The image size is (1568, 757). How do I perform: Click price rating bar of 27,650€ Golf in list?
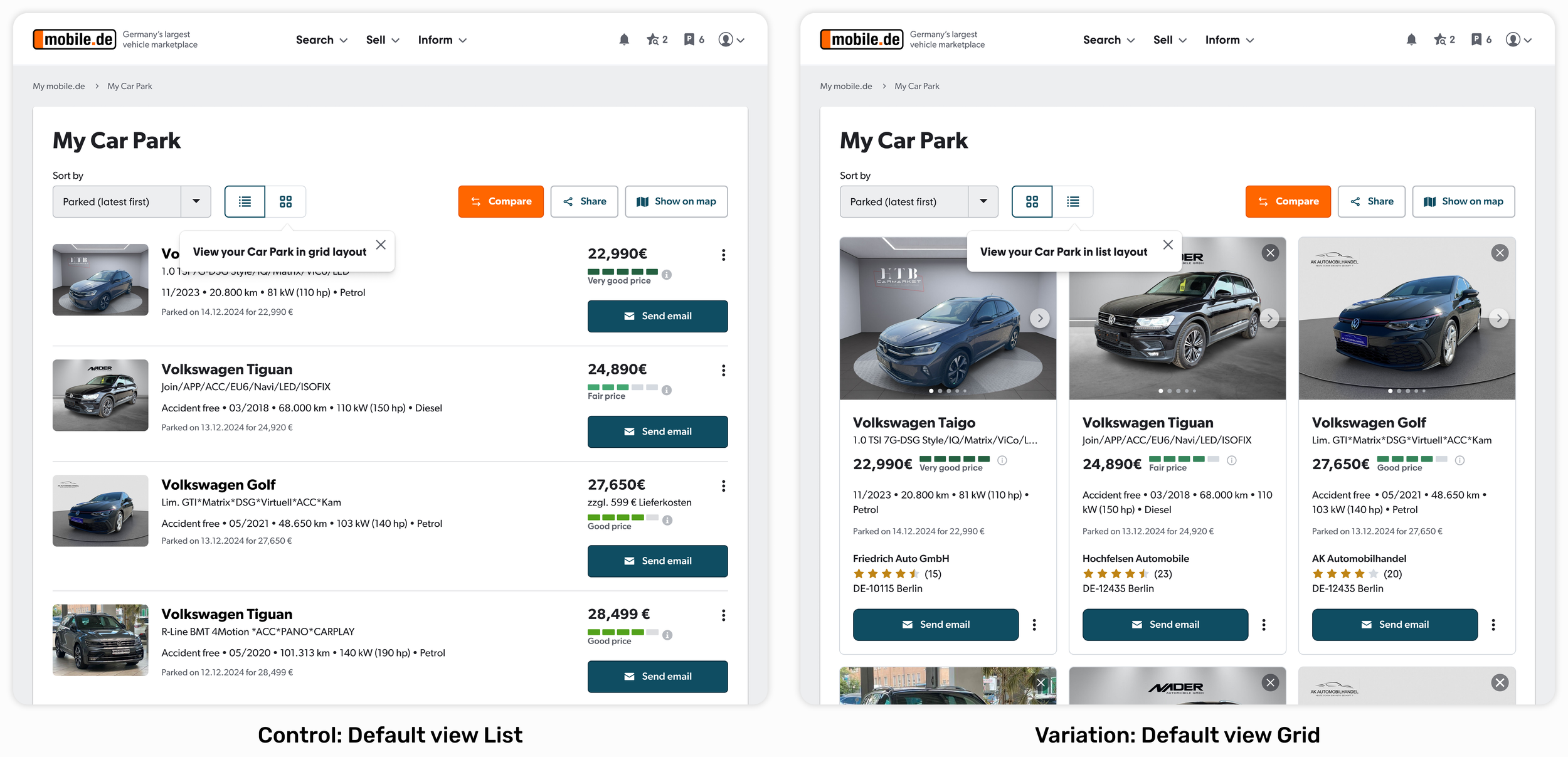click(622, 517)
